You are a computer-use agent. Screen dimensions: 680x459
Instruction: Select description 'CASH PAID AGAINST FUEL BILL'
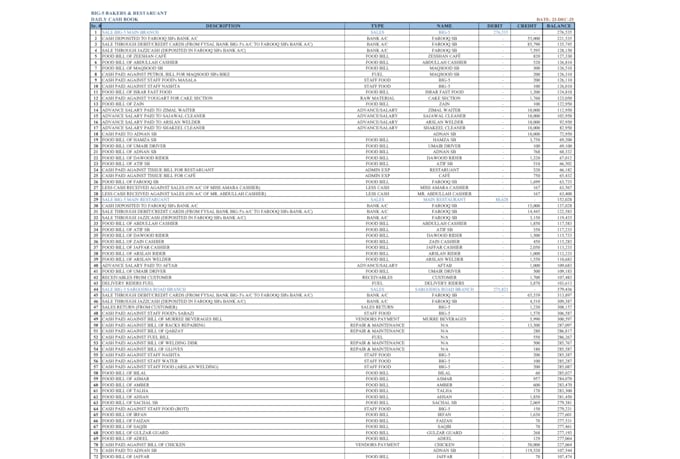click(135, 337)
